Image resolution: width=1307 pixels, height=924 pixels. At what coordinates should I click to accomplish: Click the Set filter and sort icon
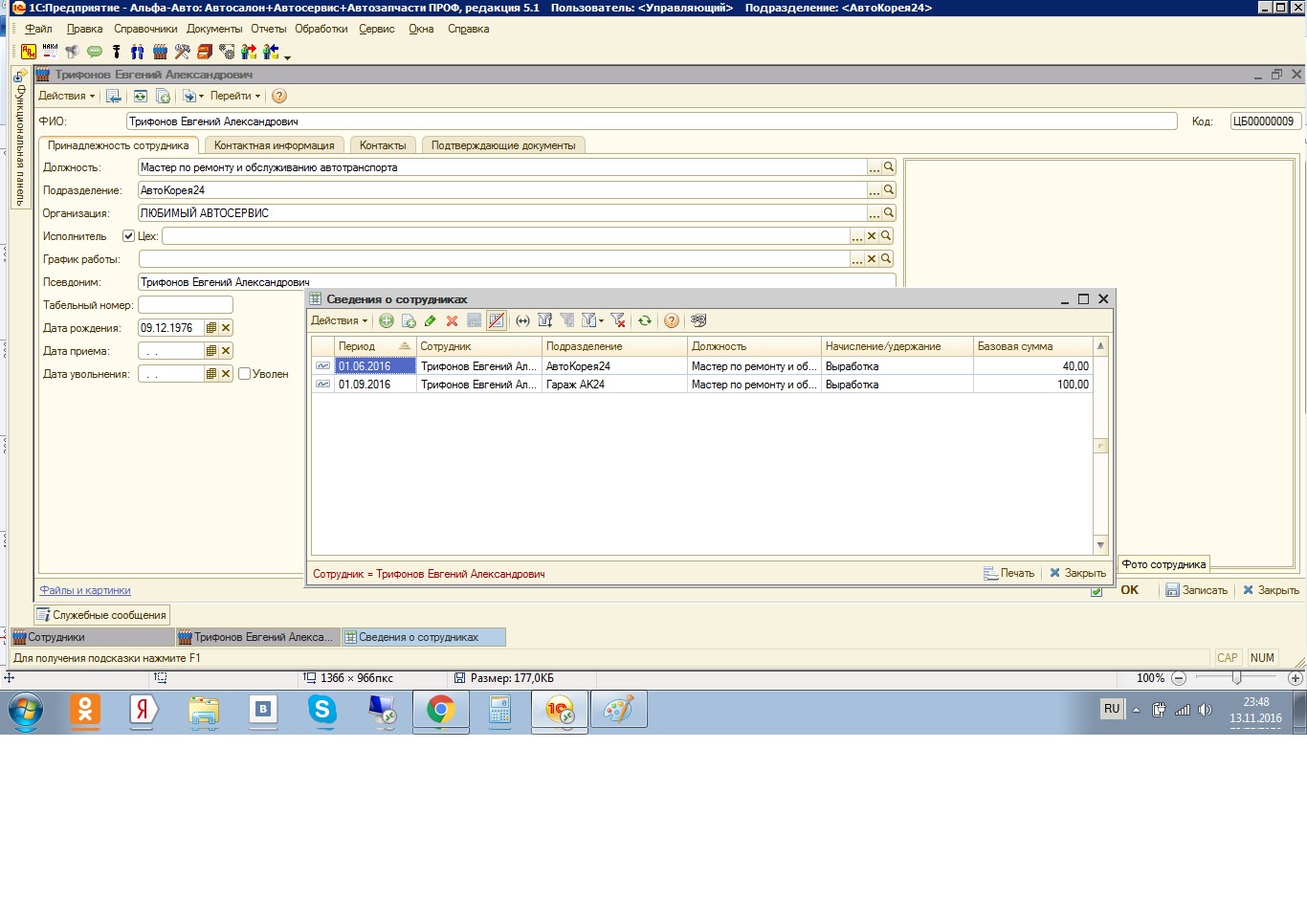545,320
